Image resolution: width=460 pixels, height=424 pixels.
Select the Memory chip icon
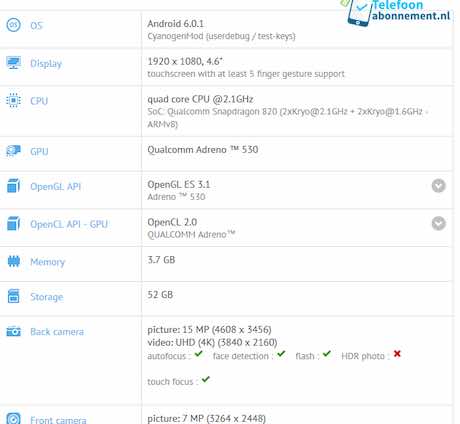pyautogui.click(x=14, y=261)
